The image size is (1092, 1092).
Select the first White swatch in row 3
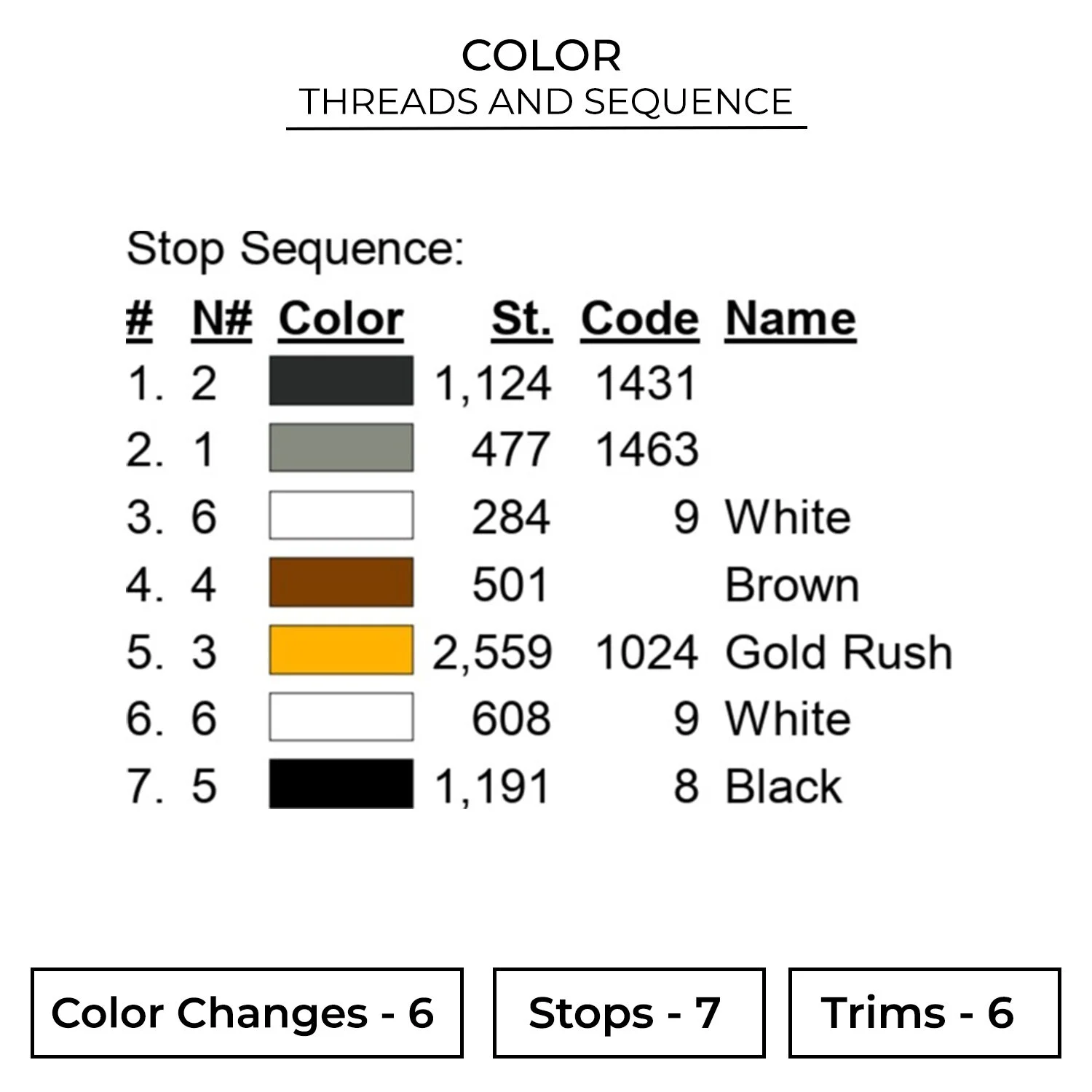click(341, 515)
